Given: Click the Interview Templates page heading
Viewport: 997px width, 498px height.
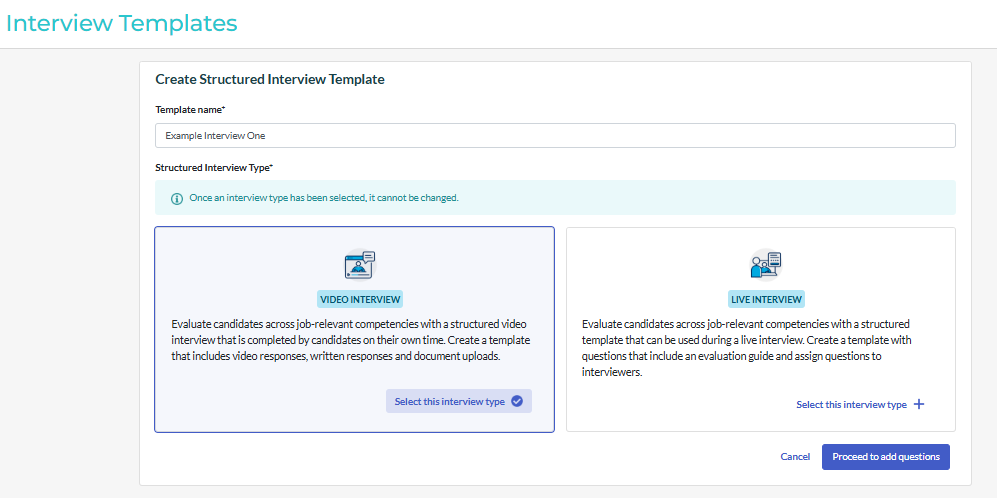Looking at the screenshot, I should [121, 24].
